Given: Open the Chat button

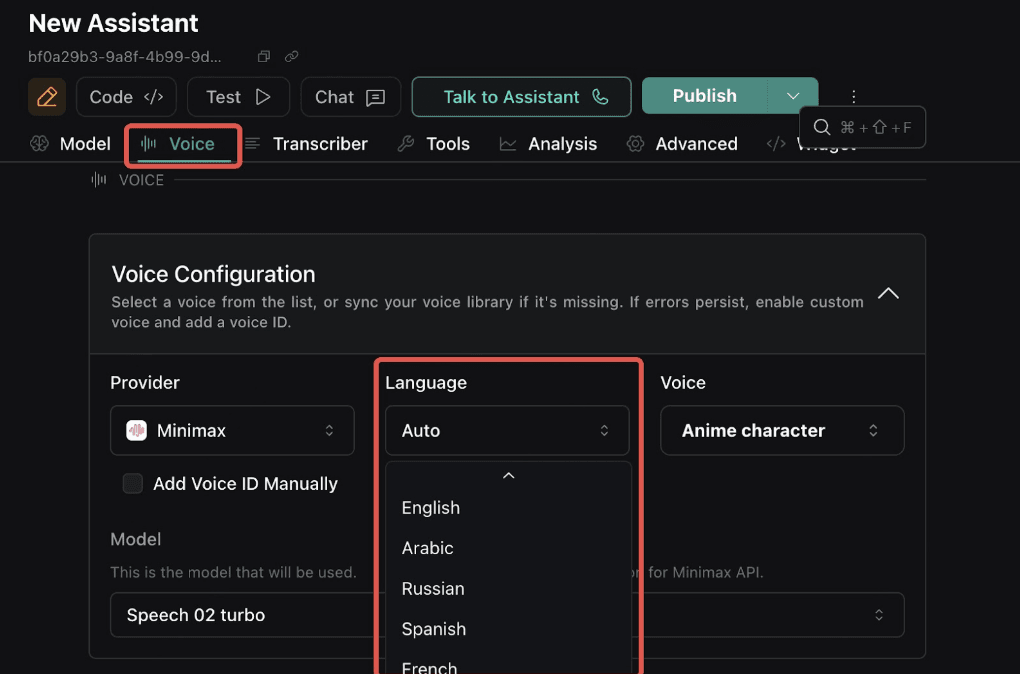Looking at the screenshot, I should click(350, 97).
